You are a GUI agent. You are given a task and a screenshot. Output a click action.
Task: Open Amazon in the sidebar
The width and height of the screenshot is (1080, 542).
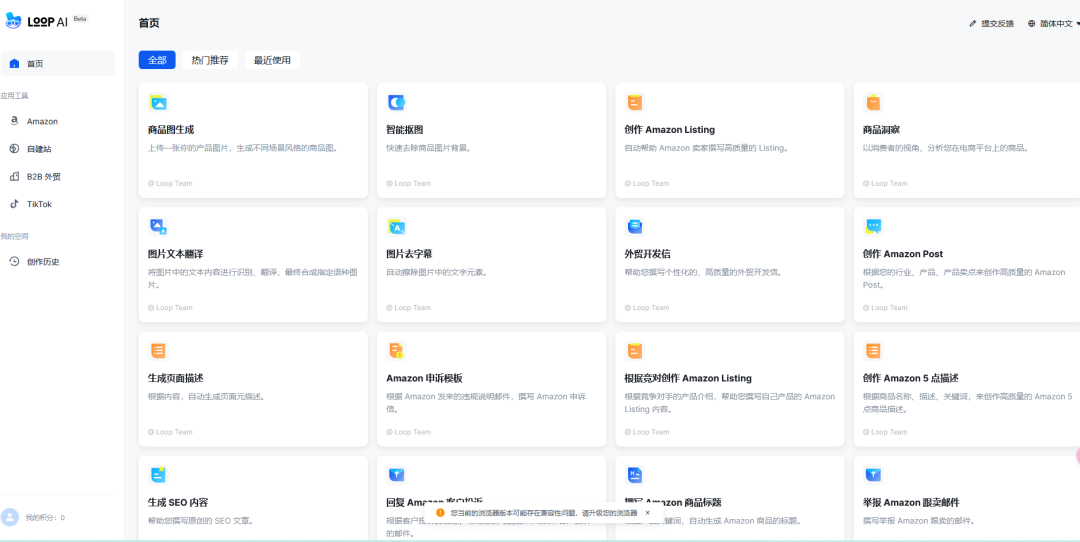(x=42, y=121)
